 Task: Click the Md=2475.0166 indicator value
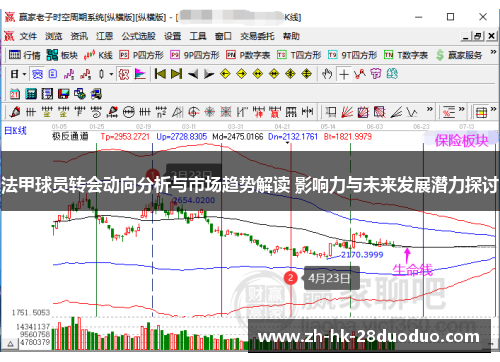[238, 136]
